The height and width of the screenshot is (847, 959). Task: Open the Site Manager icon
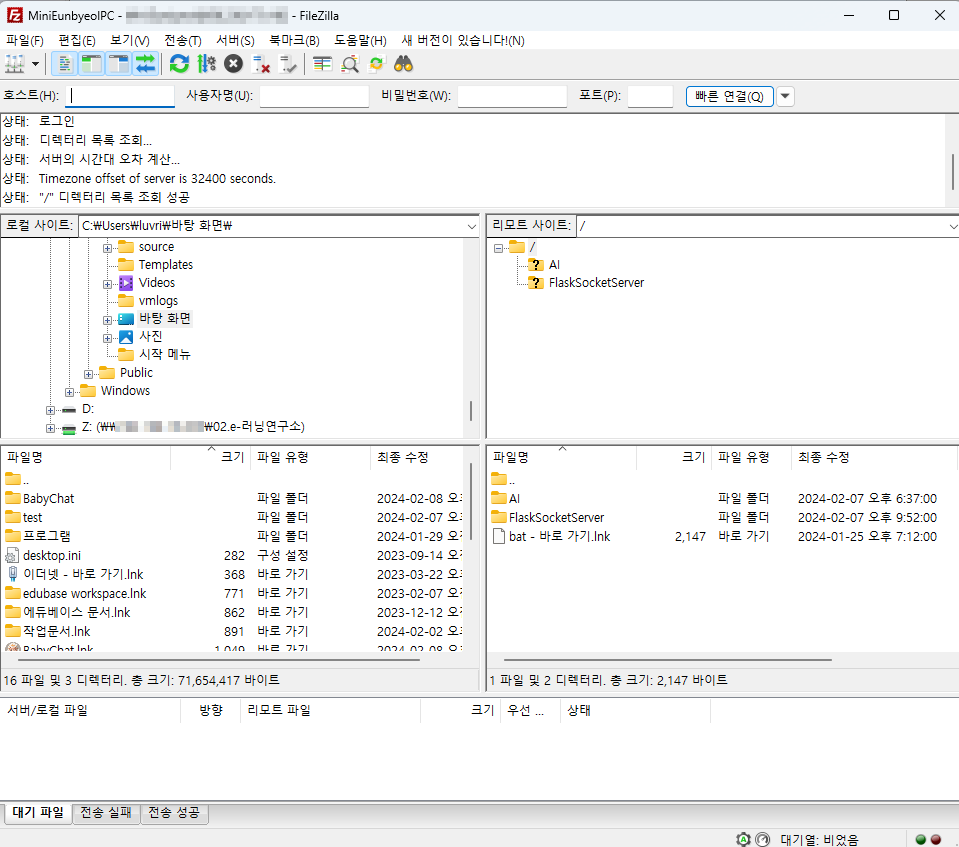coord(15,64)
